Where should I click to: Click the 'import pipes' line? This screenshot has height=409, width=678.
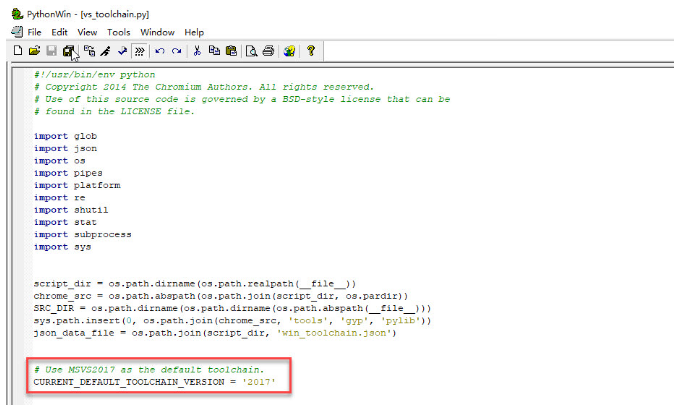[x=68, y=173]
